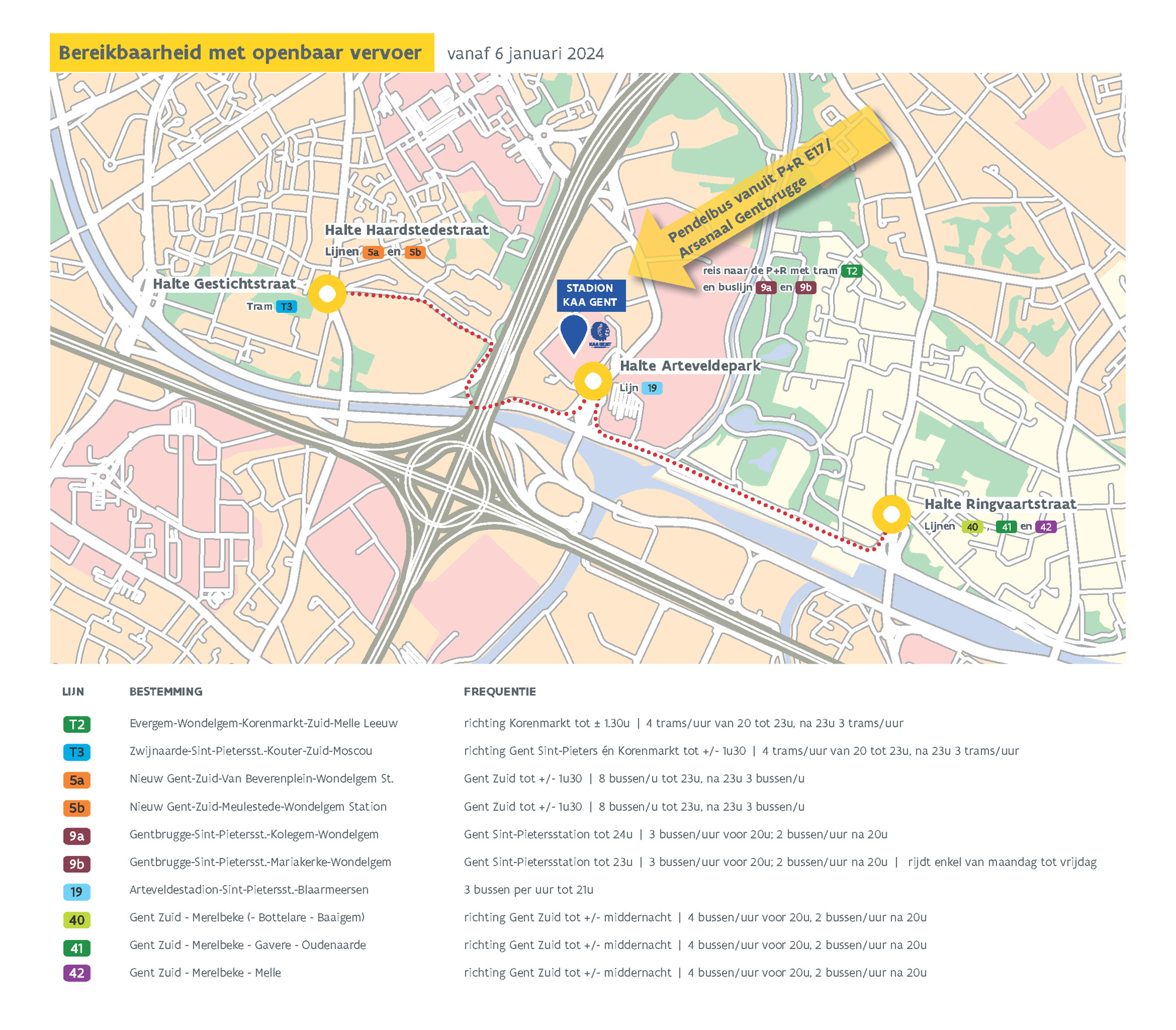1176x1030 pixels.
Task: Click 'Nieuw Gent-Zuid-Meulestede-Wondelgem Station' destination
Action: pos(258,806)
